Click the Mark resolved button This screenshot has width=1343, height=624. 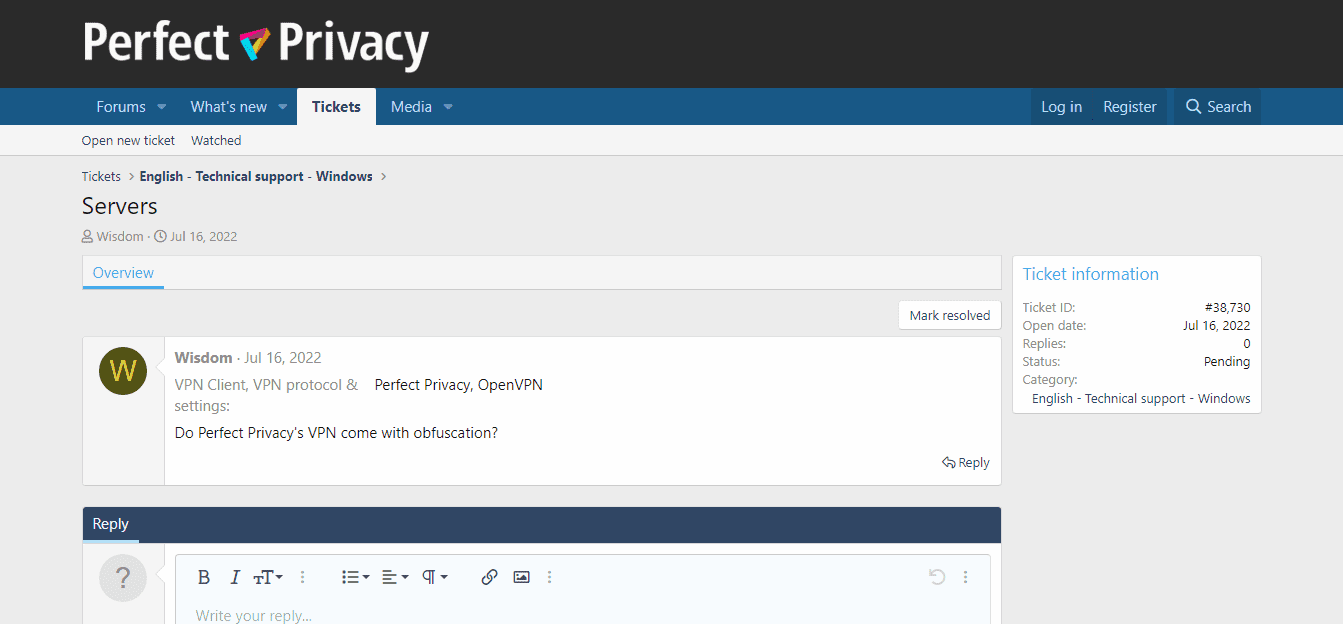pyautogui.click(x=949, y=315)
